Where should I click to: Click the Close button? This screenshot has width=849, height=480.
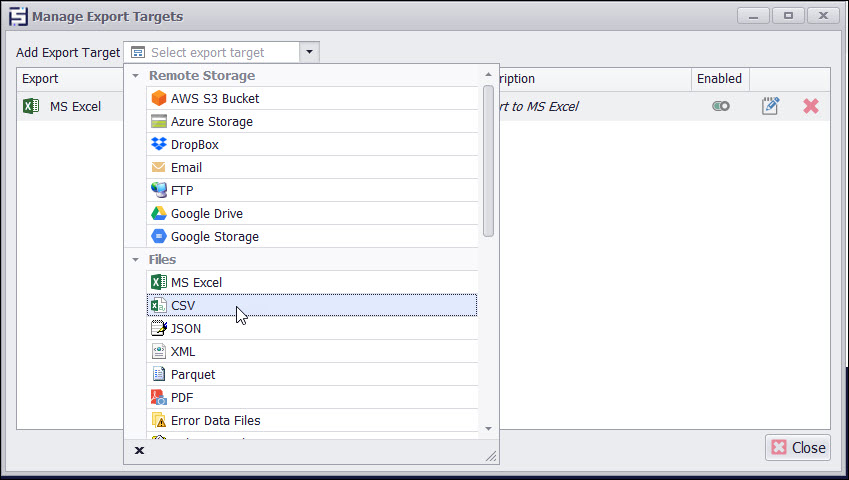click(x=797, y=447)
